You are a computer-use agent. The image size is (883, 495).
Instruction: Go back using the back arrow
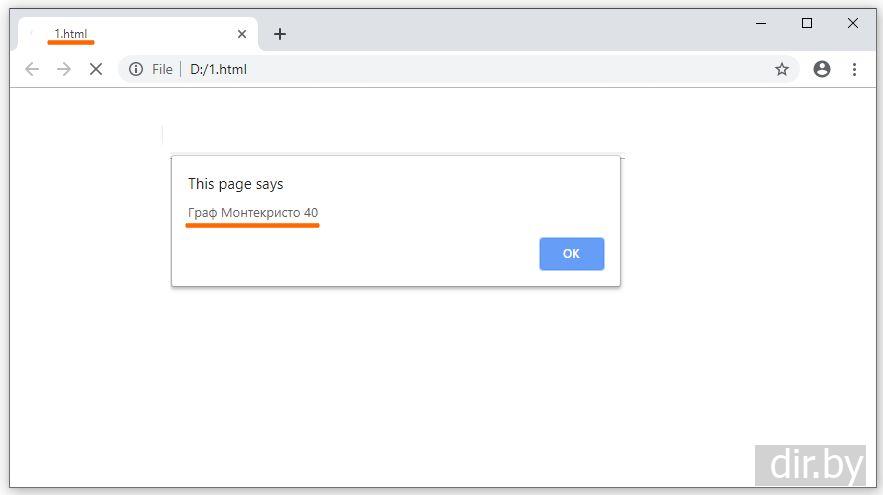point(32,69)
